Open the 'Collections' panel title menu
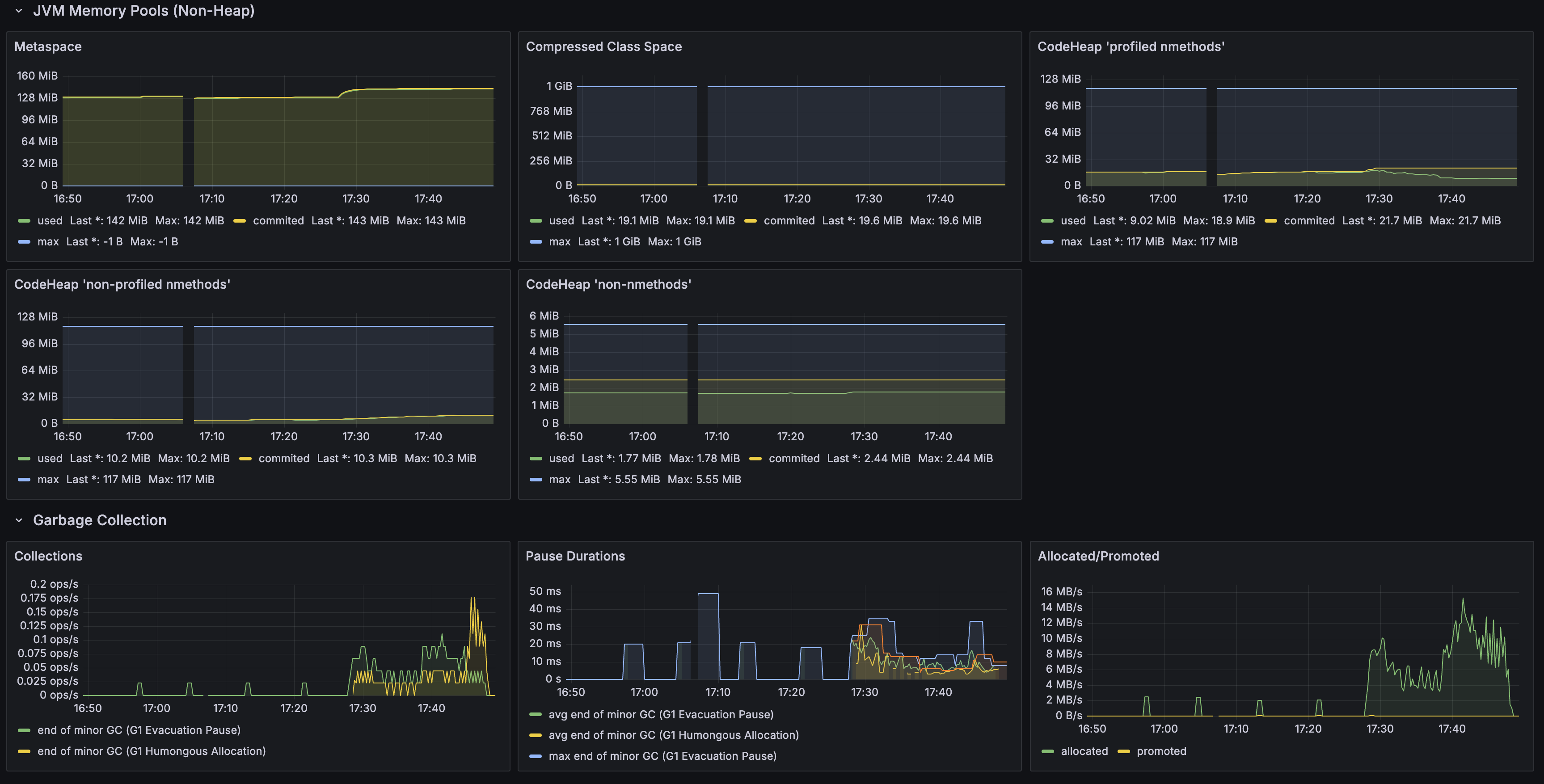 [48, 556]
